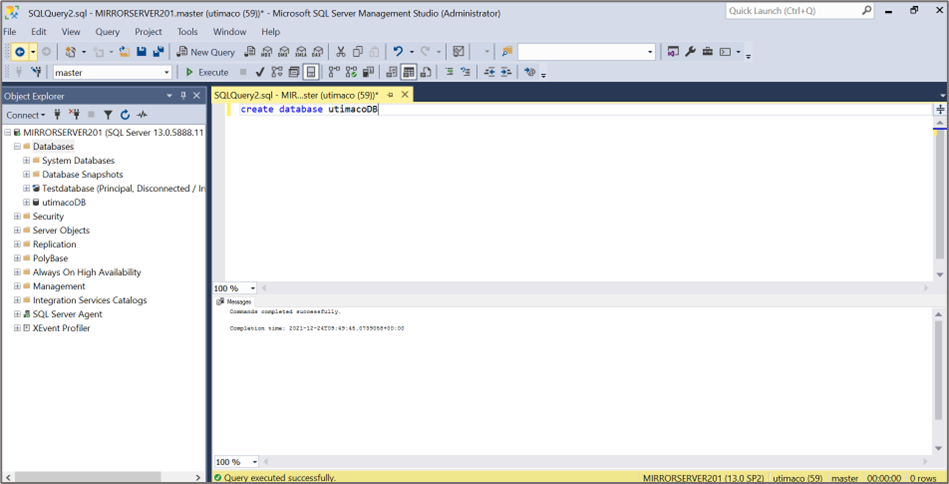Open the Find combo box dropdown arrow
This screenshot has height=484, width=949.
pos(651,52)
